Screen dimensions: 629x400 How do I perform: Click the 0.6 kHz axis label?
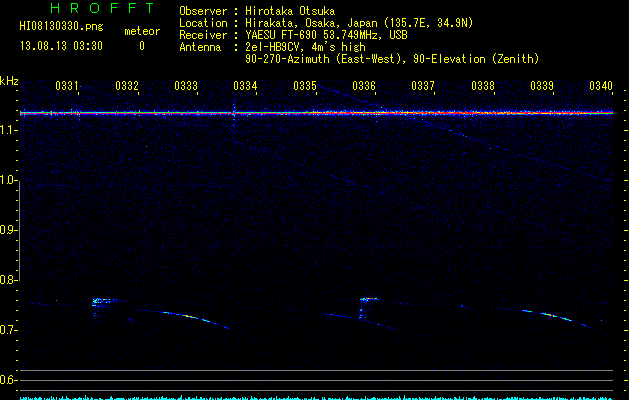point(7,380)
